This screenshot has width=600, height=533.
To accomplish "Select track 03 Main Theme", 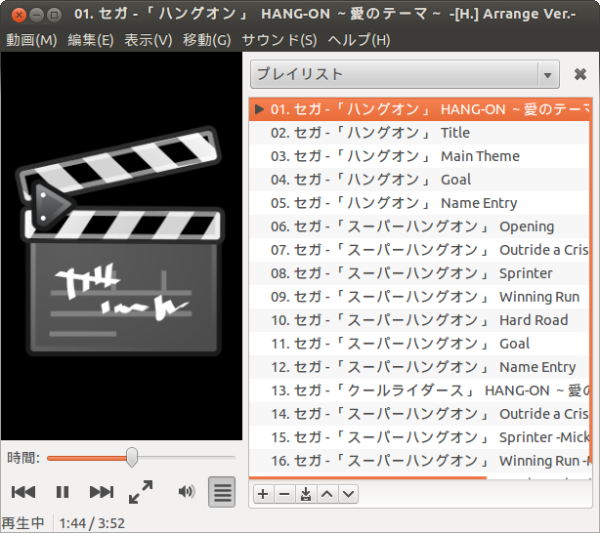I will [x=395, y=156].
